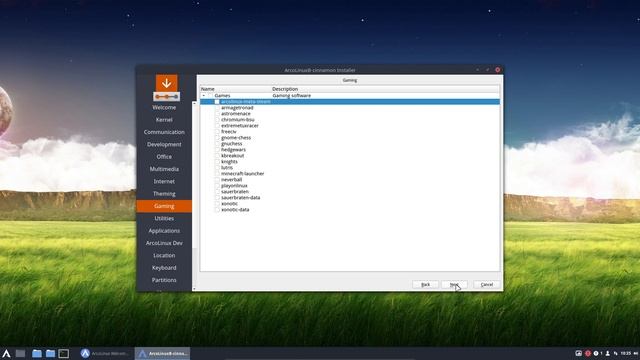This screenshot has width=640, height=360.
Task: Click the sidebar scroll down arrow
Action: click(194, 289)
